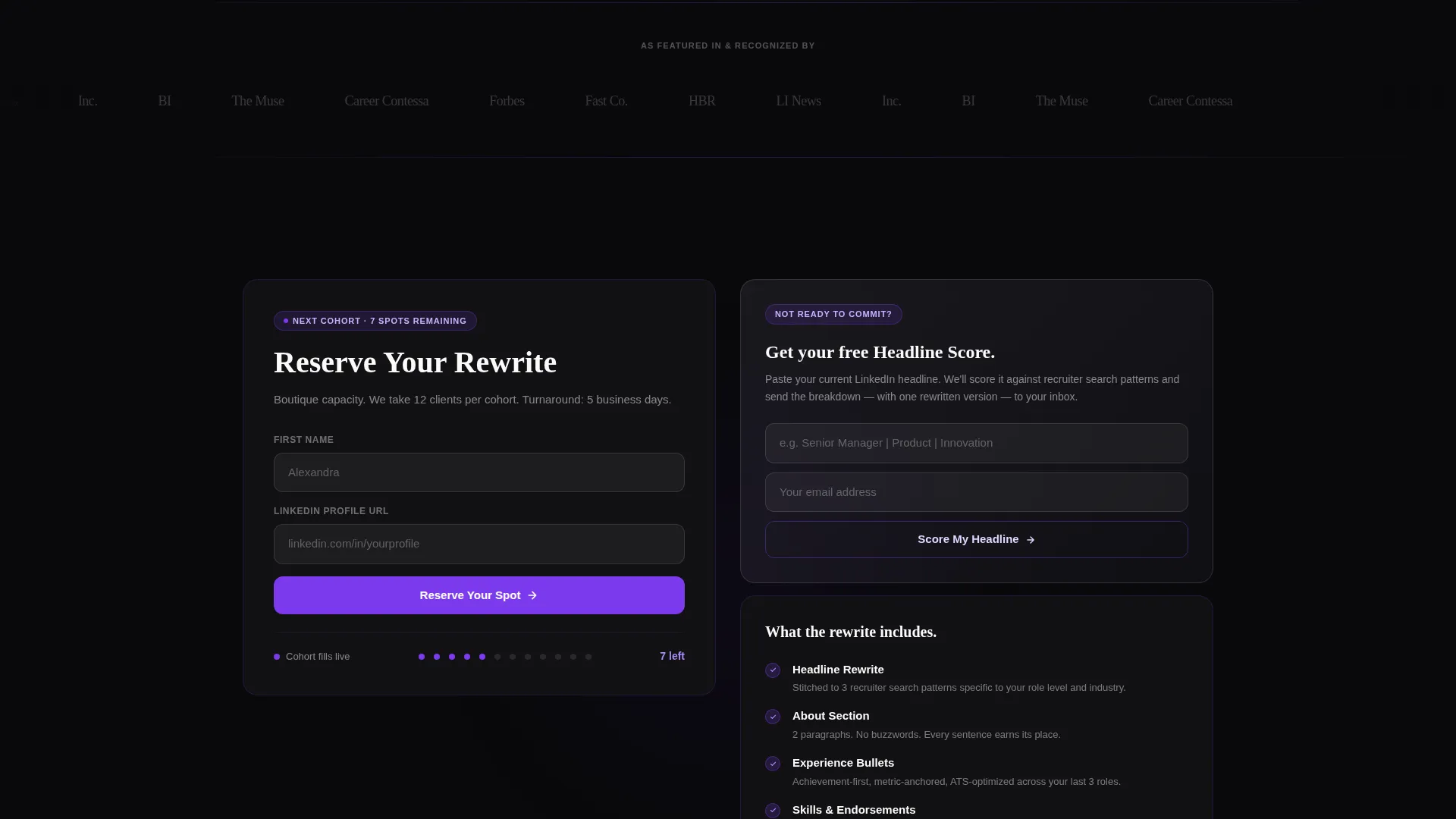Click the '7 left' counter text
The width and height of the screenshot is (1456, 819).
pos(672,656)
